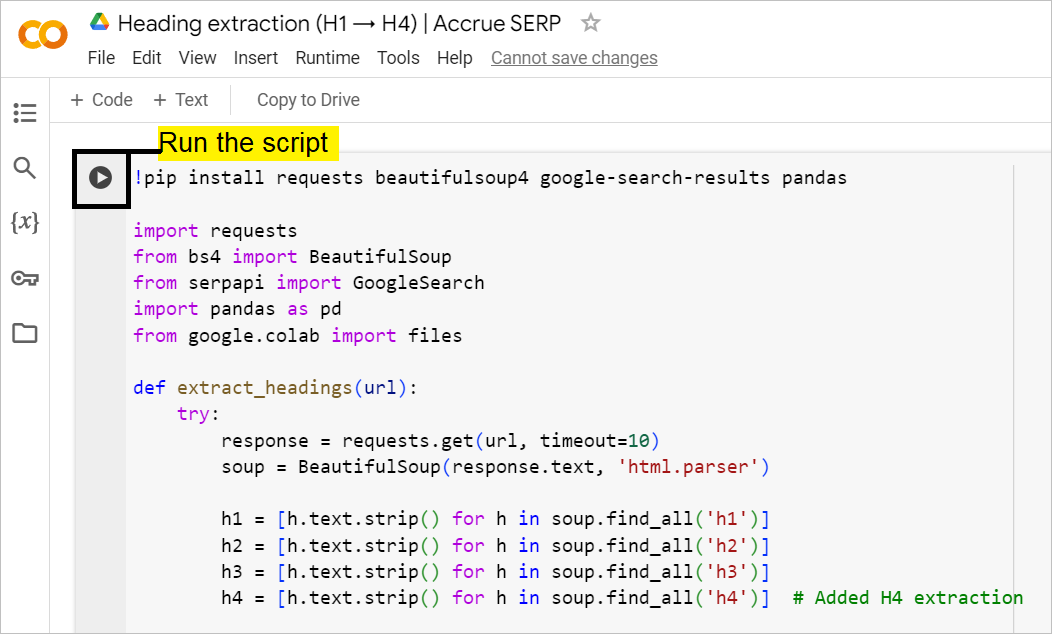This screenshot has height=634, width=1052.
Task: Click the Google Drive icon beside title
Action: [x=99, y=22]
